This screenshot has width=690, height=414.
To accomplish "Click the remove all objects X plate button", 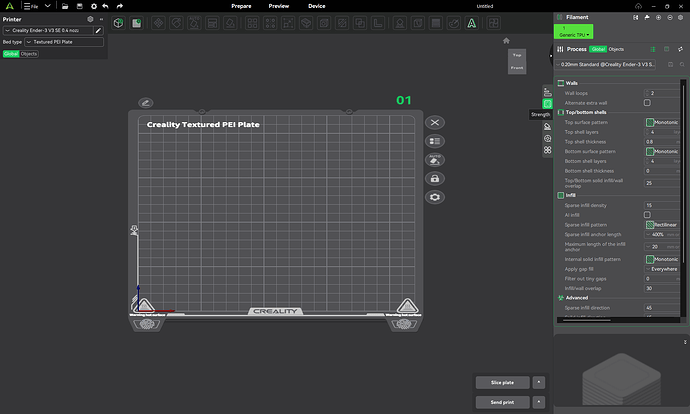I will 435,122.
